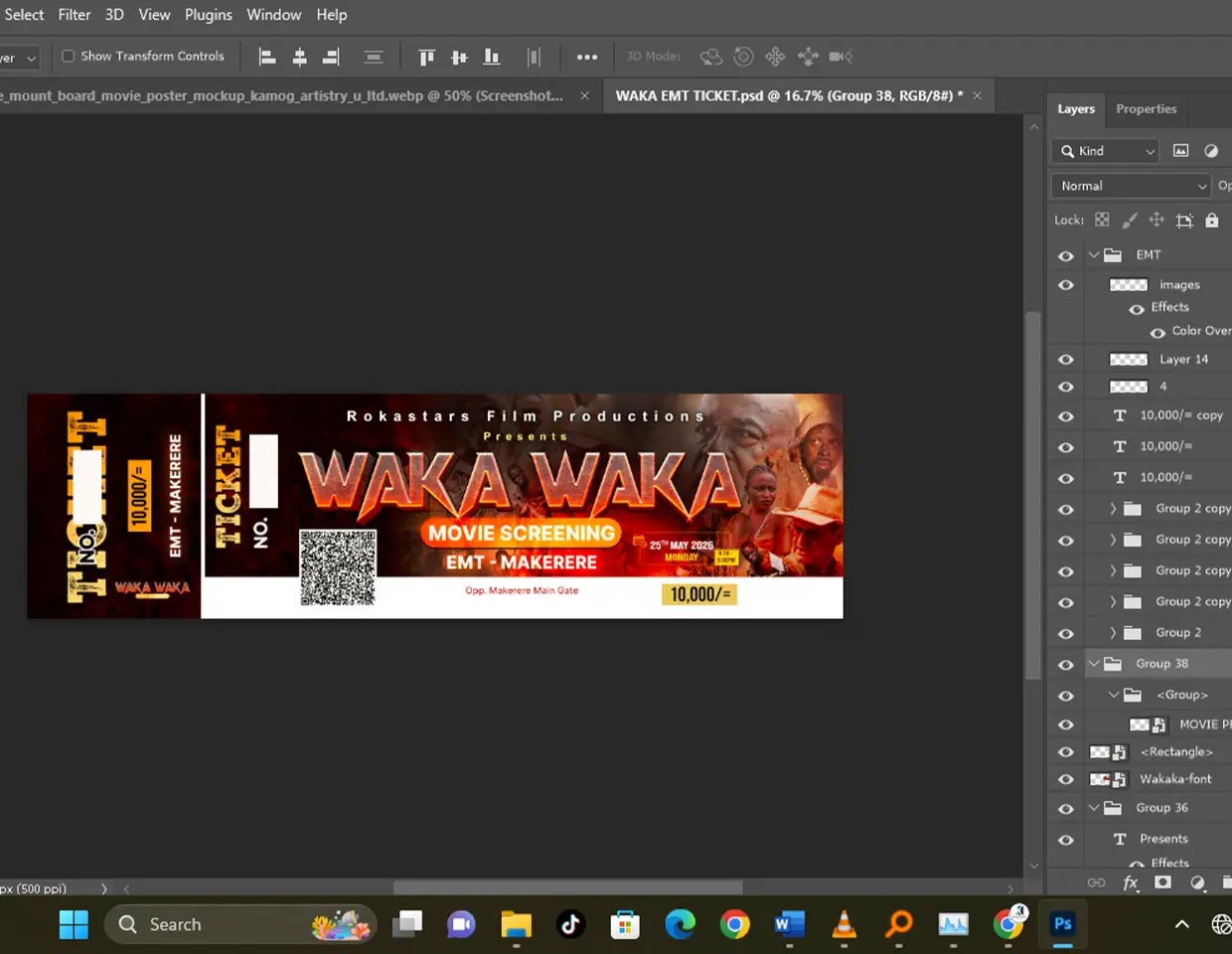The width and height of the screenshot is (1232, 954).
Task: Click the align vertical centers icon
Action: (x=459, y=57)
